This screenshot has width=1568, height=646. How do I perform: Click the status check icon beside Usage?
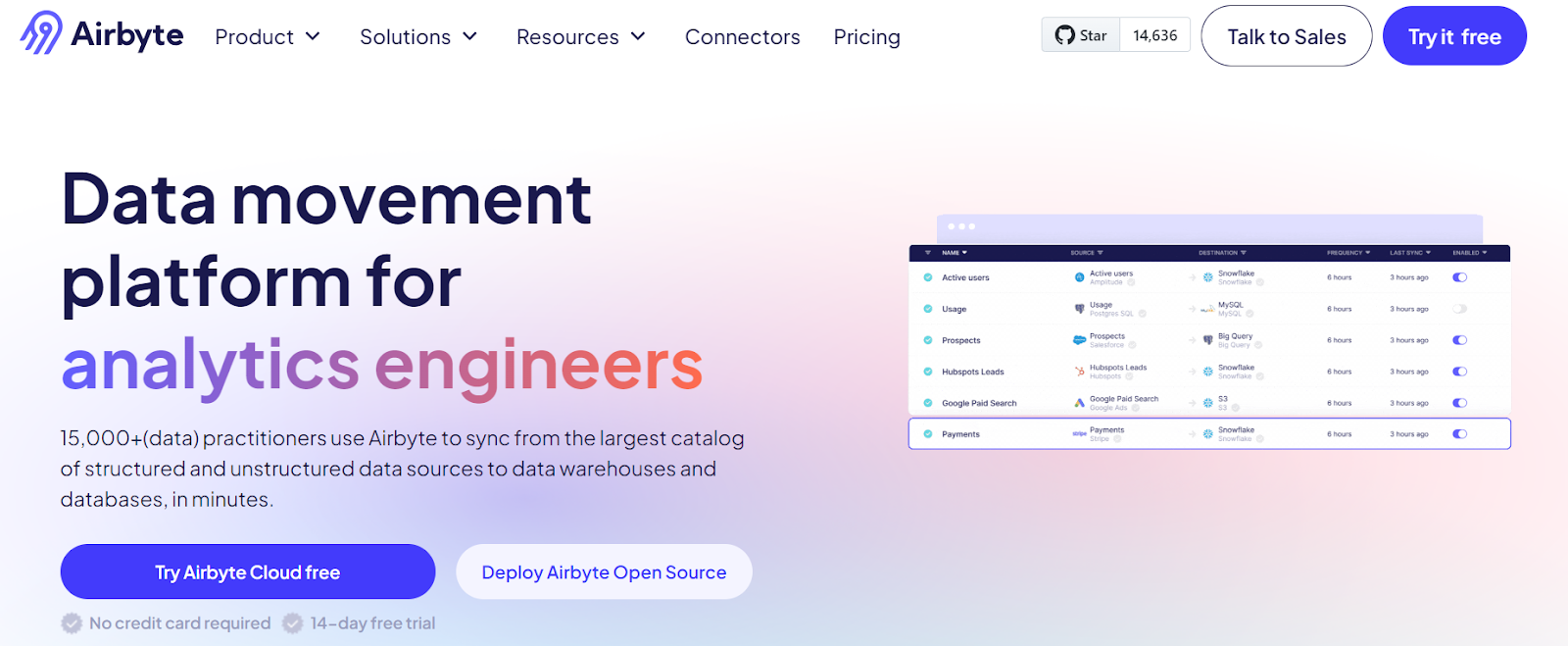tap(928, 309)
